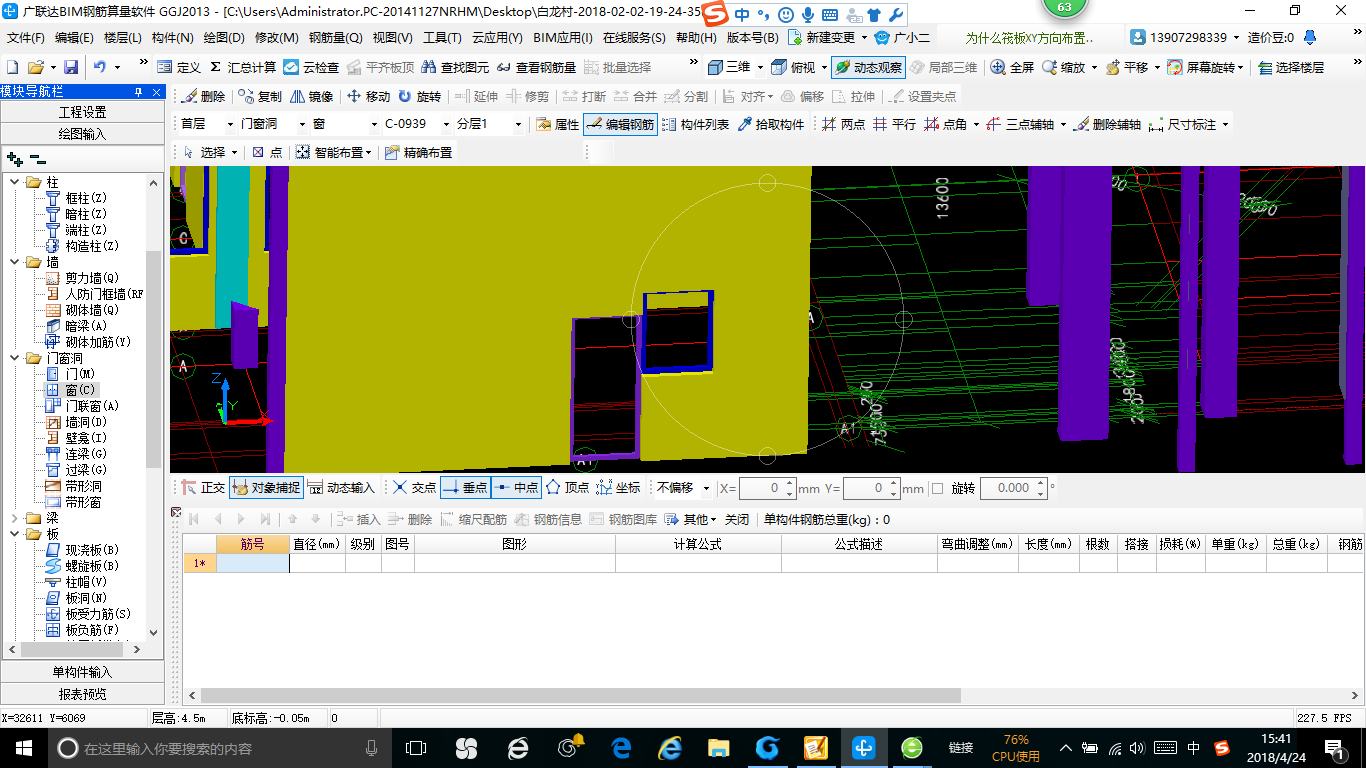Viewport: 1366px width, 768px height.
Task: Click 查找图元 find element tool
Action: (455, 67)
